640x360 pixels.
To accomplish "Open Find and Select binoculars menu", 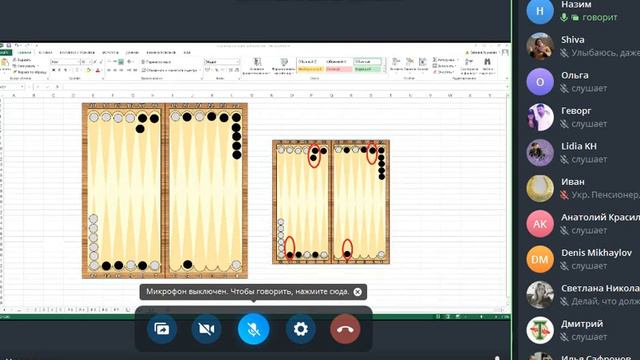I will (x=487, y=67).
